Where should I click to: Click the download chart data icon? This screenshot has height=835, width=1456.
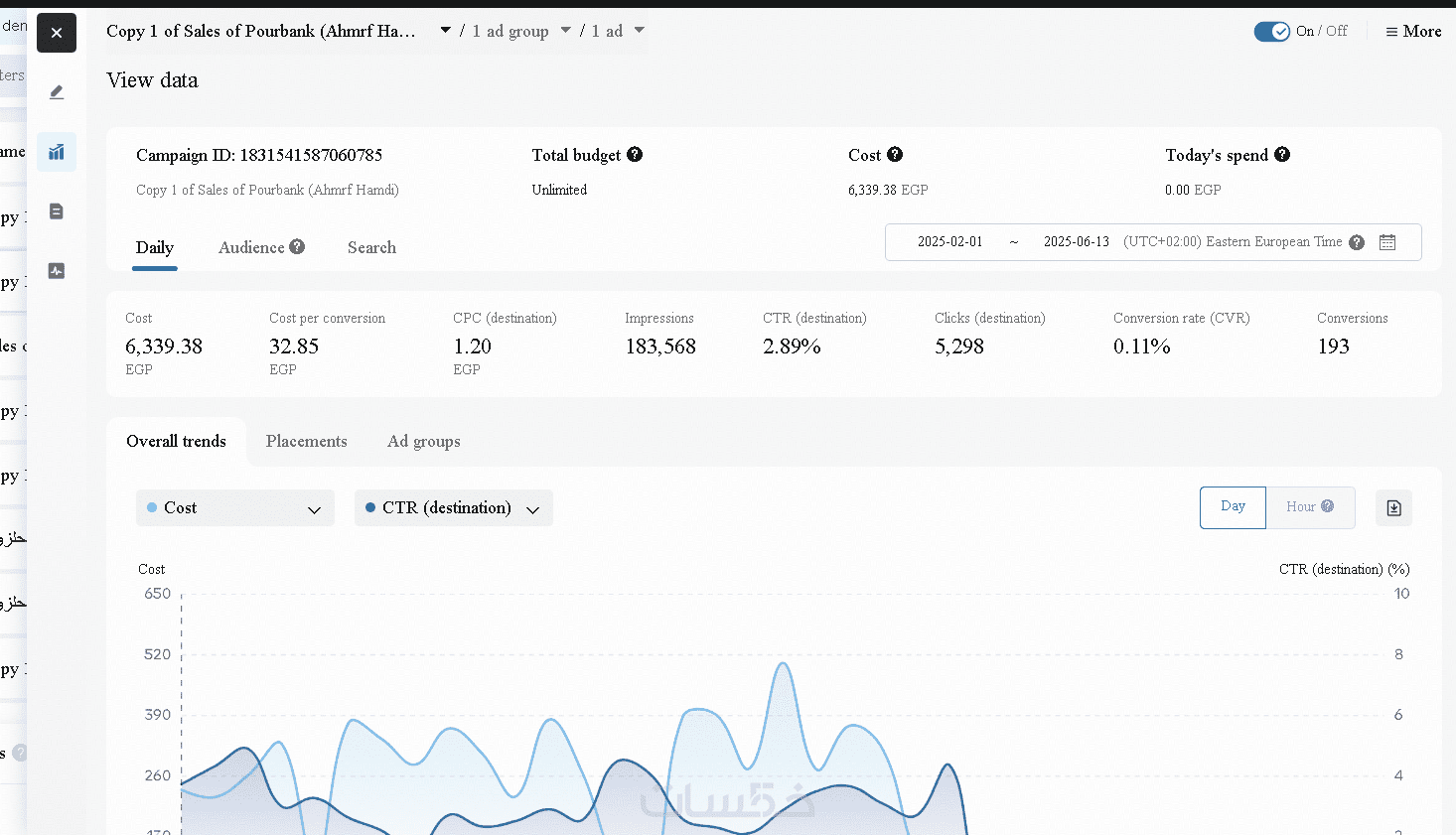[1393, 508]
